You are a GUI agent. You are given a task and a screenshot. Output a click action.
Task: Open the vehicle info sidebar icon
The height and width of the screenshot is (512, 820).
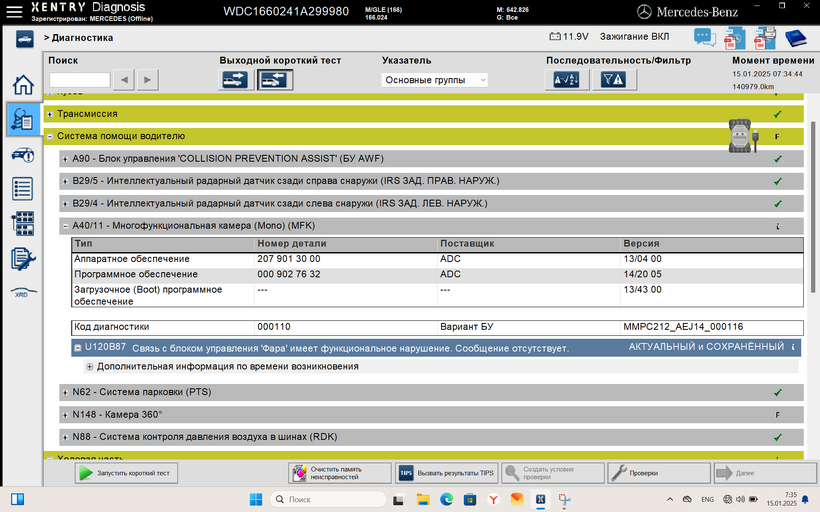22,155
